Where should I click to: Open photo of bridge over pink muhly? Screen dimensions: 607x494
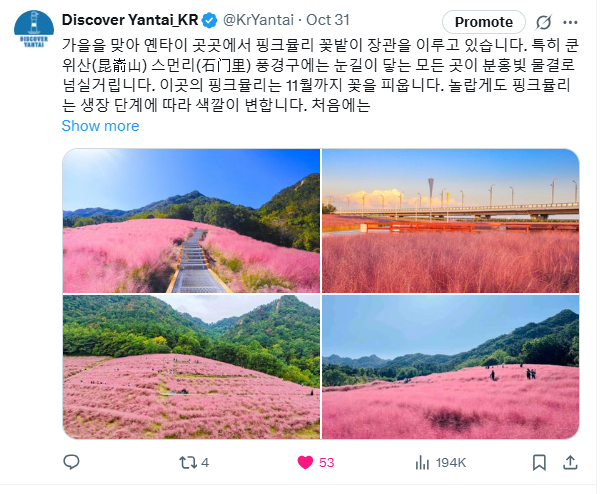click(x=451, y=221)
